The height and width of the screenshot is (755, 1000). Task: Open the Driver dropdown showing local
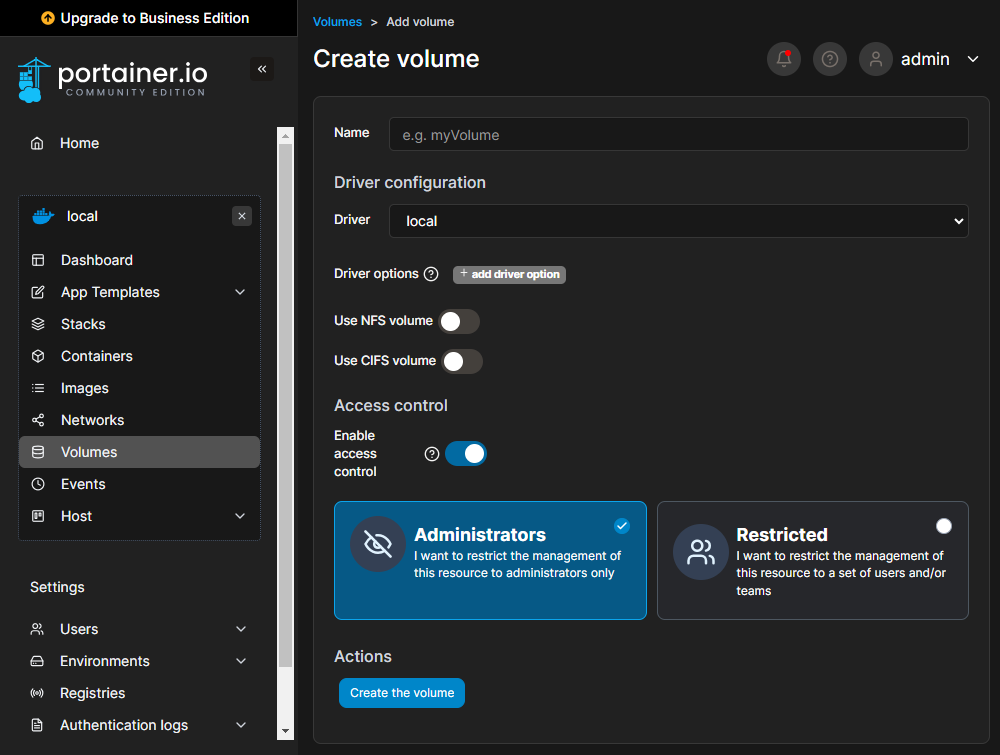pos(678,220)
